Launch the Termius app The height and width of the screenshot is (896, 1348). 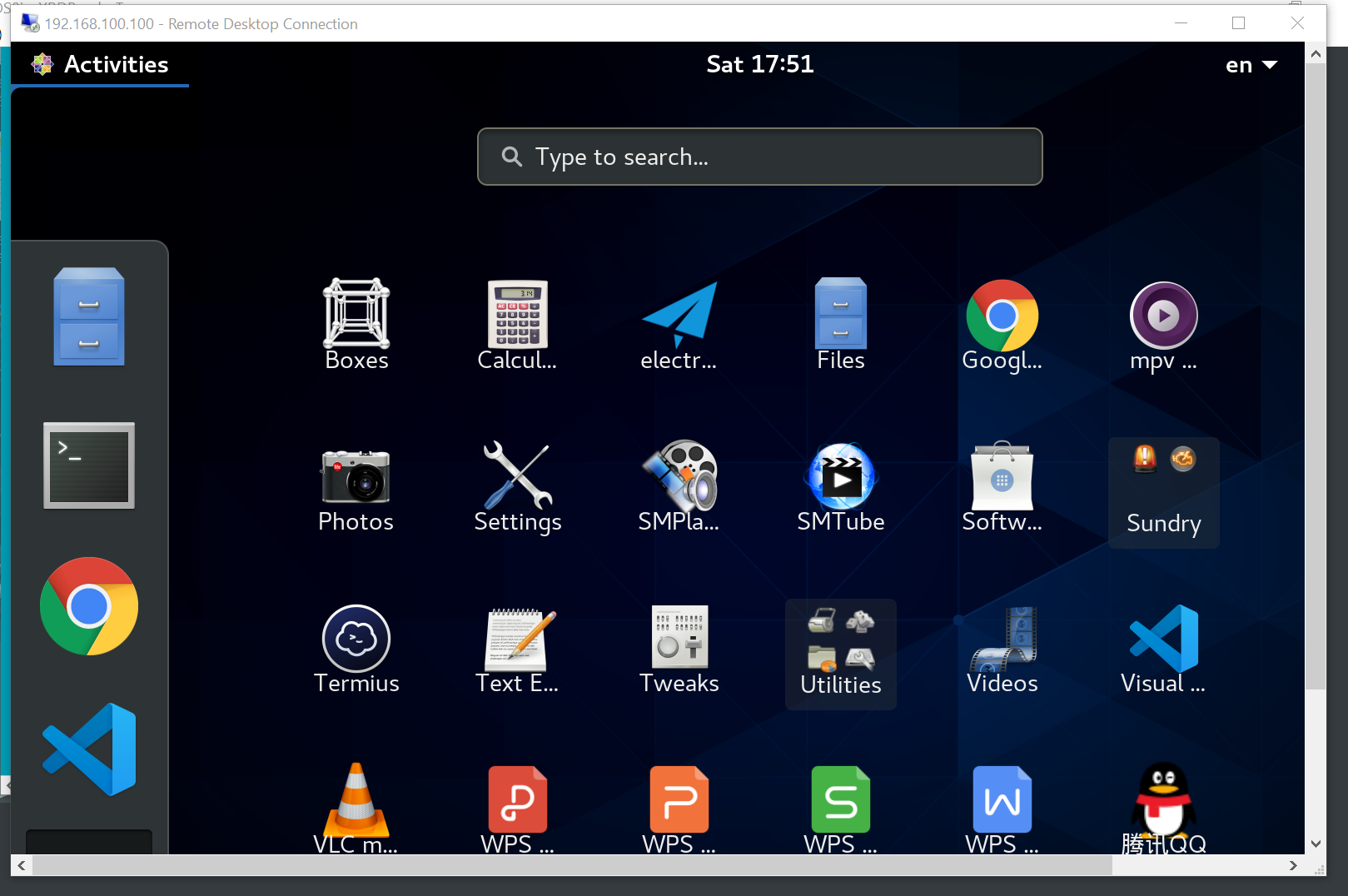tap(356, 648)
